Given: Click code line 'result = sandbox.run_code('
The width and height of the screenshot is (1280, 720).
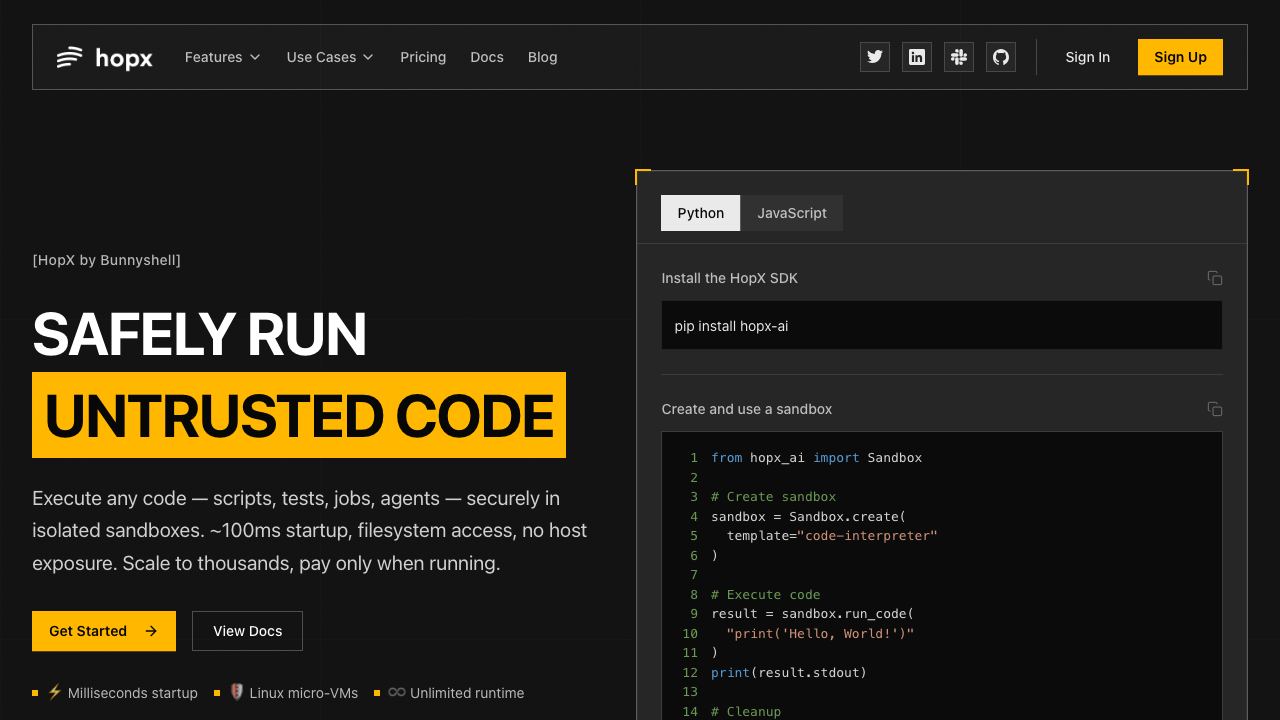Looking at the screenshot, I should 813,614.
